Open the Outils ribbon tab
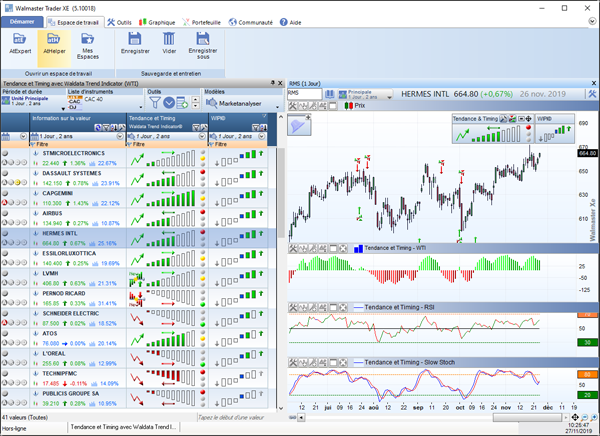600x436 pixels. (x=119, y=22)
